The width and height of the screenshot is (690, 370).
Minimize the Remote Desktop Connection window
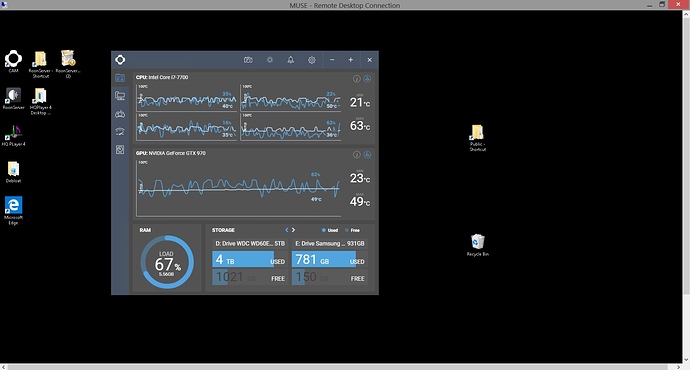[x=650, y=5]
